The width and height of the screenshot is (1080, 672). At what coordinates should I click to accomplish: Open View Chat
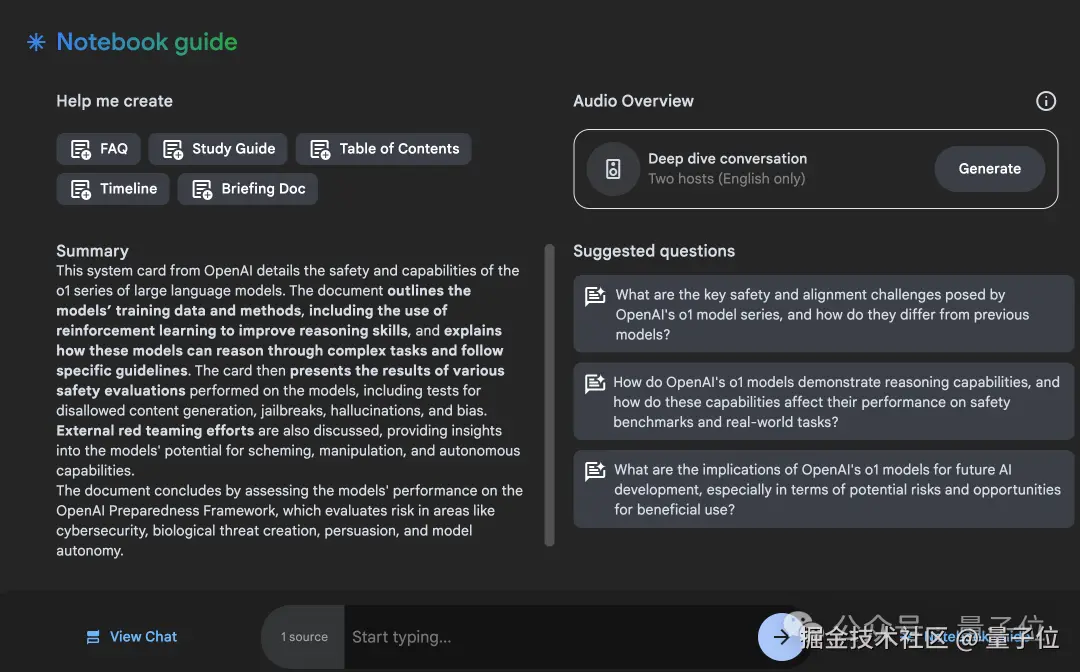click(132, 637)
